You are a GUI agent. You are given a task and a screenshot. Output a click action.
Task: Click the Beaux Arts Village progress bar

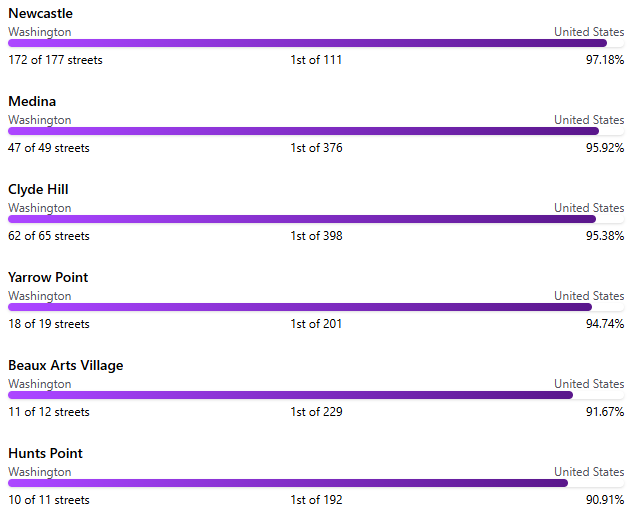290,395
